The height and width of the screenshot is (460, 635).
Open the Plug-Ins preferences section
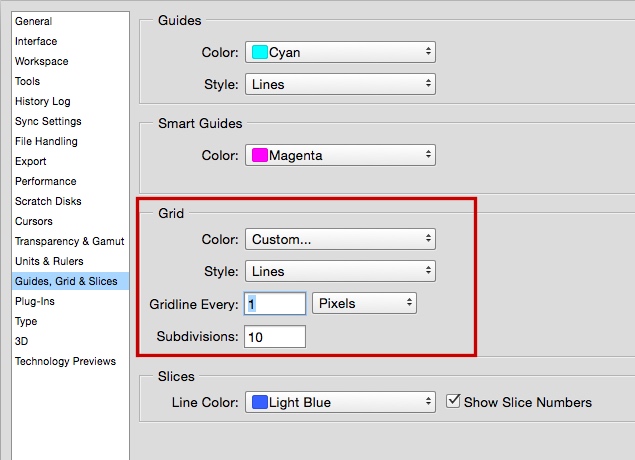click(x=33, y=301)
